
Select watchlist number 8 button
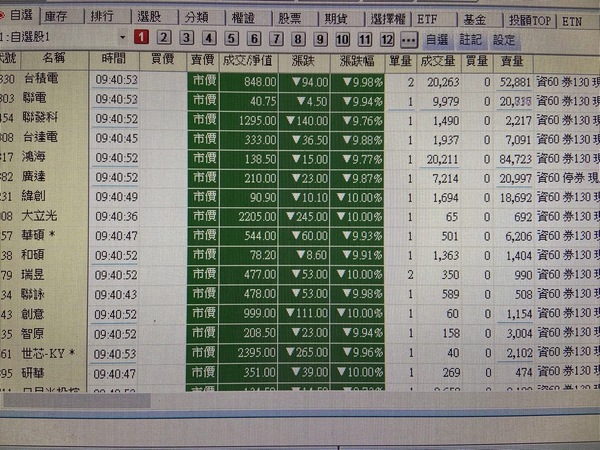coord(298,39)
